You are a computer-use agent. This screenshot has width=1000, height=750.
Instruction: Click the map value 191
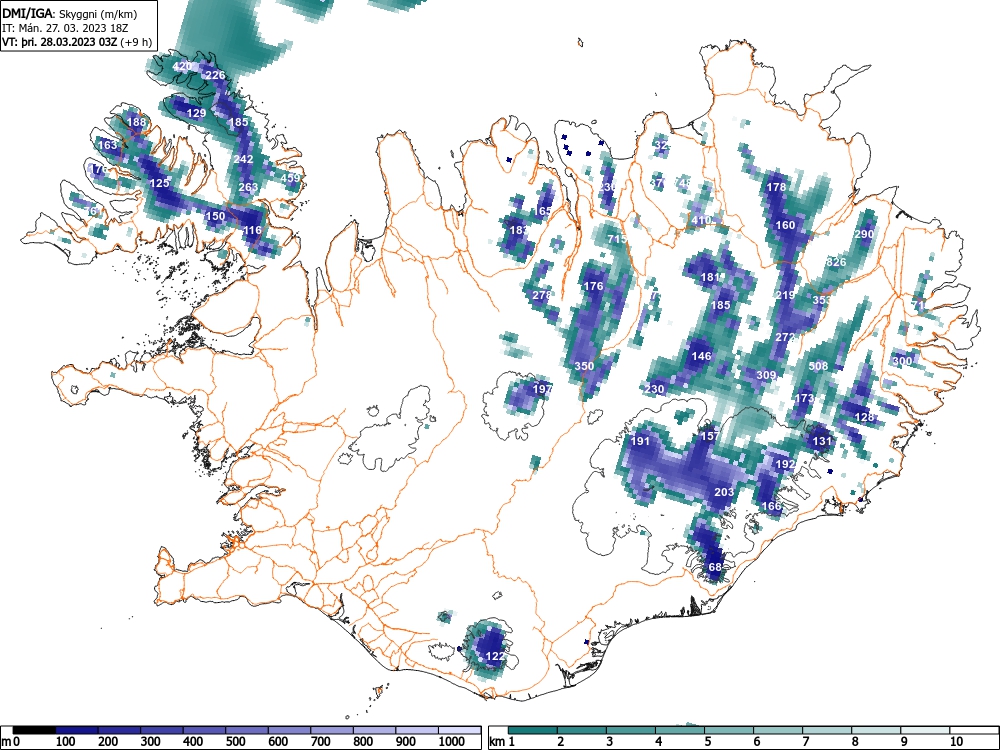click(640, 441)
